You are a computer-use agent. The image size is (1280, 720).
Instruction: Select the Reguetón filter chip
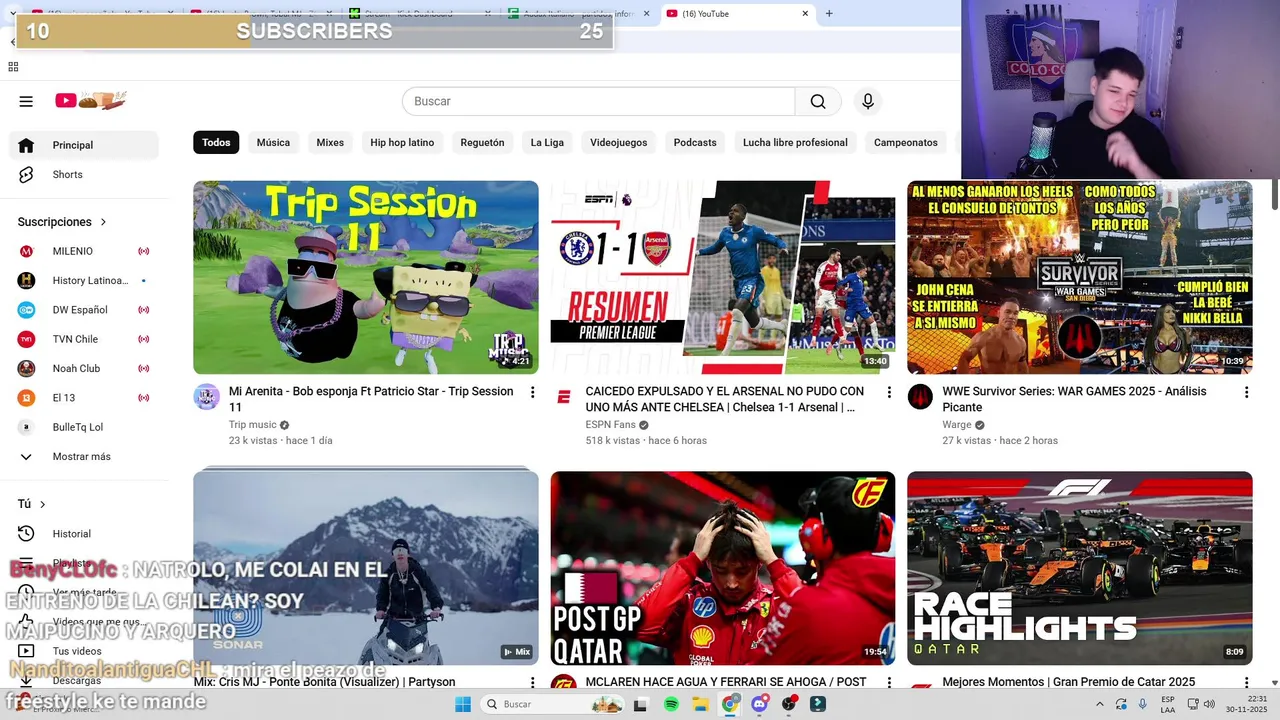click(482, 142)
